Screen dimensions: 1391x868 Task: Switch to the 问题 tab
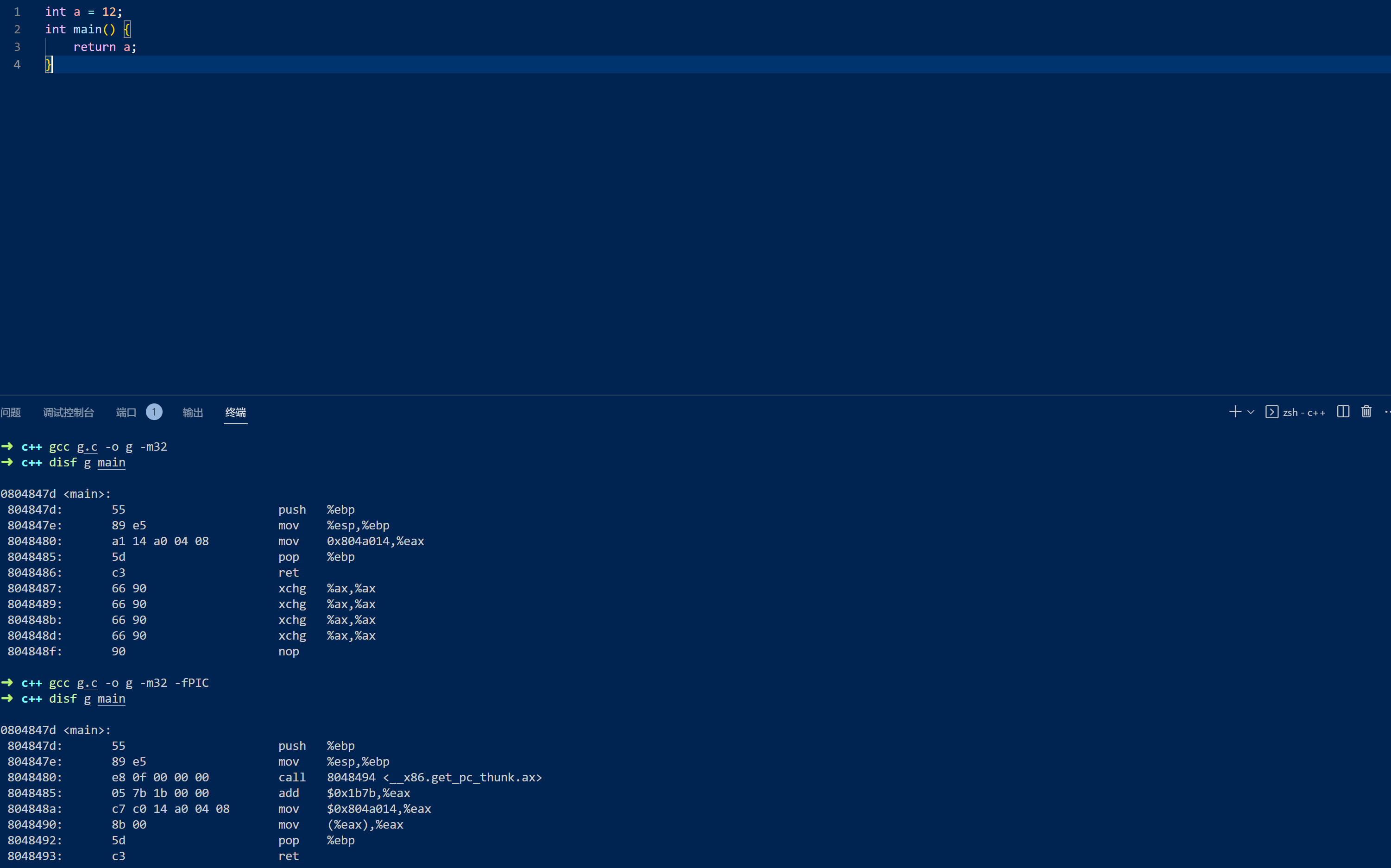pyautogui.click(x=10, y=412)
